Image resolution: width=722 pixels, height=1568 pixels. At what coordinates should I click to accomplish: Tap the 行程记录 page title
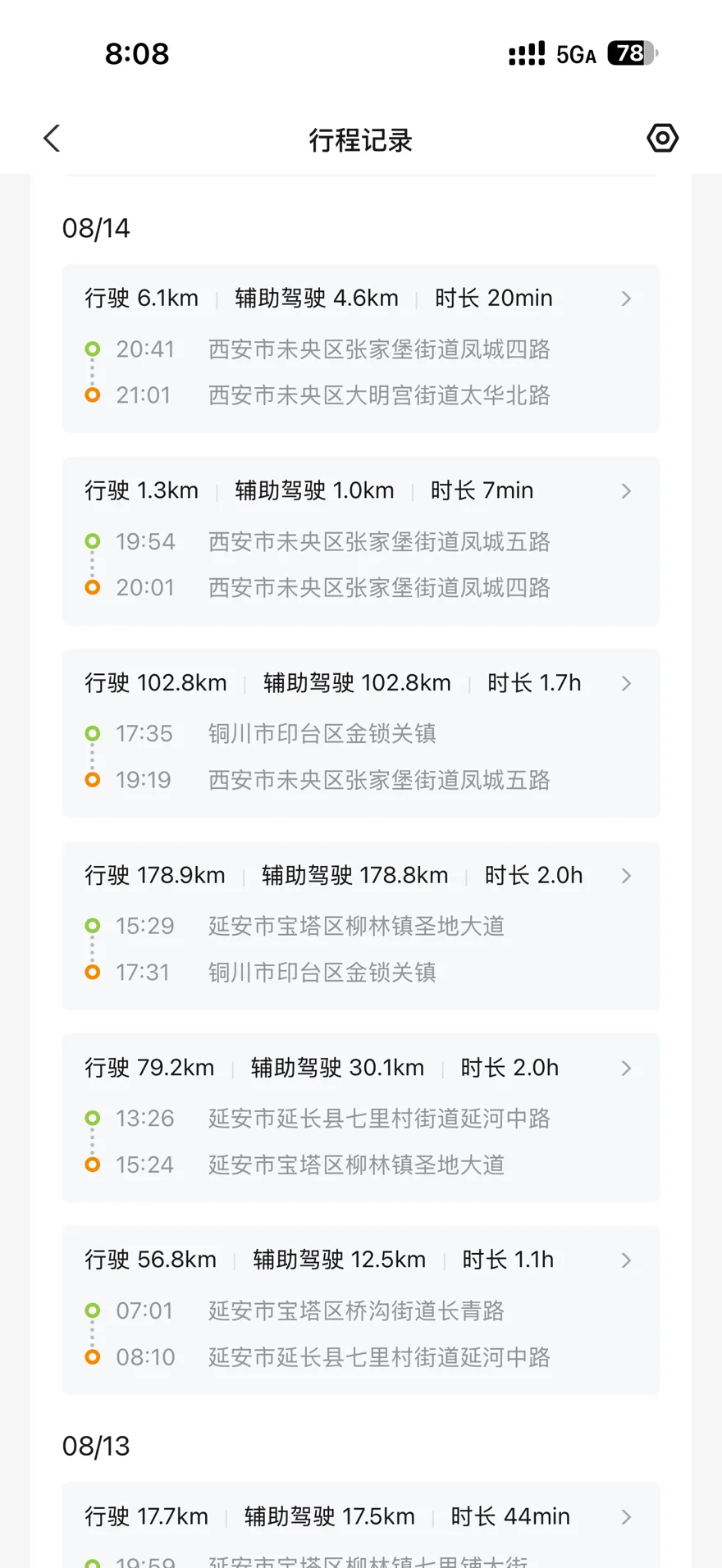point(361,140)
